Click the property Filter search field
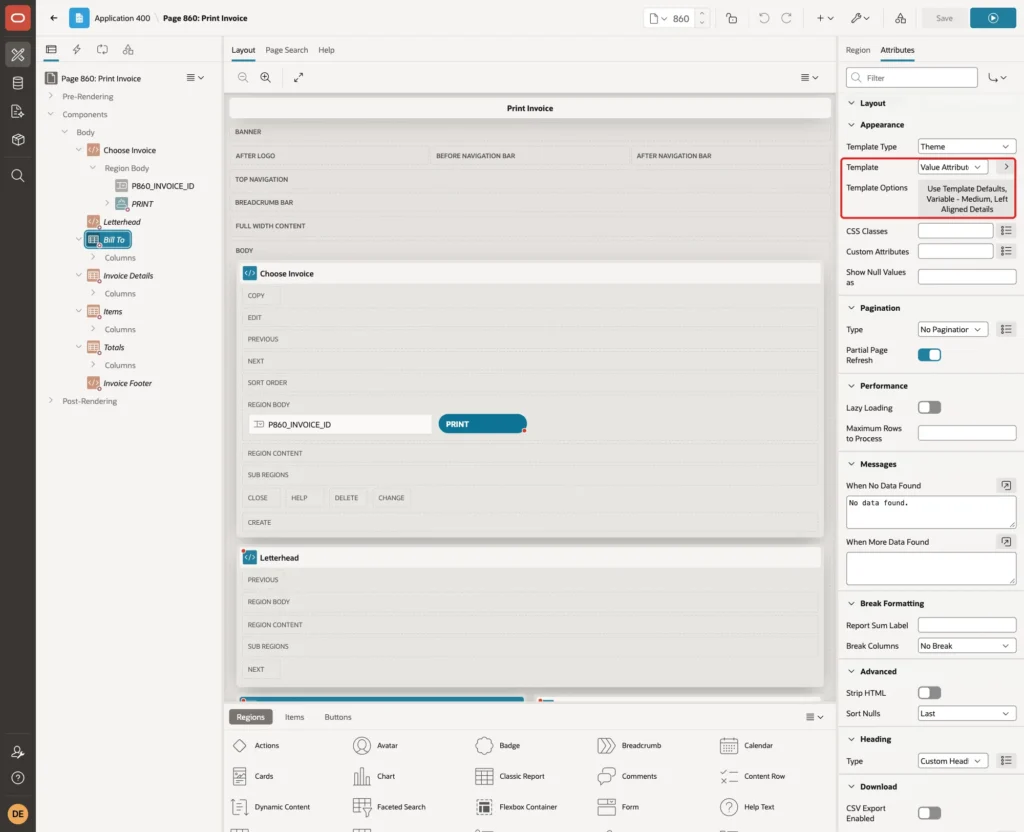 click(912, 78)
